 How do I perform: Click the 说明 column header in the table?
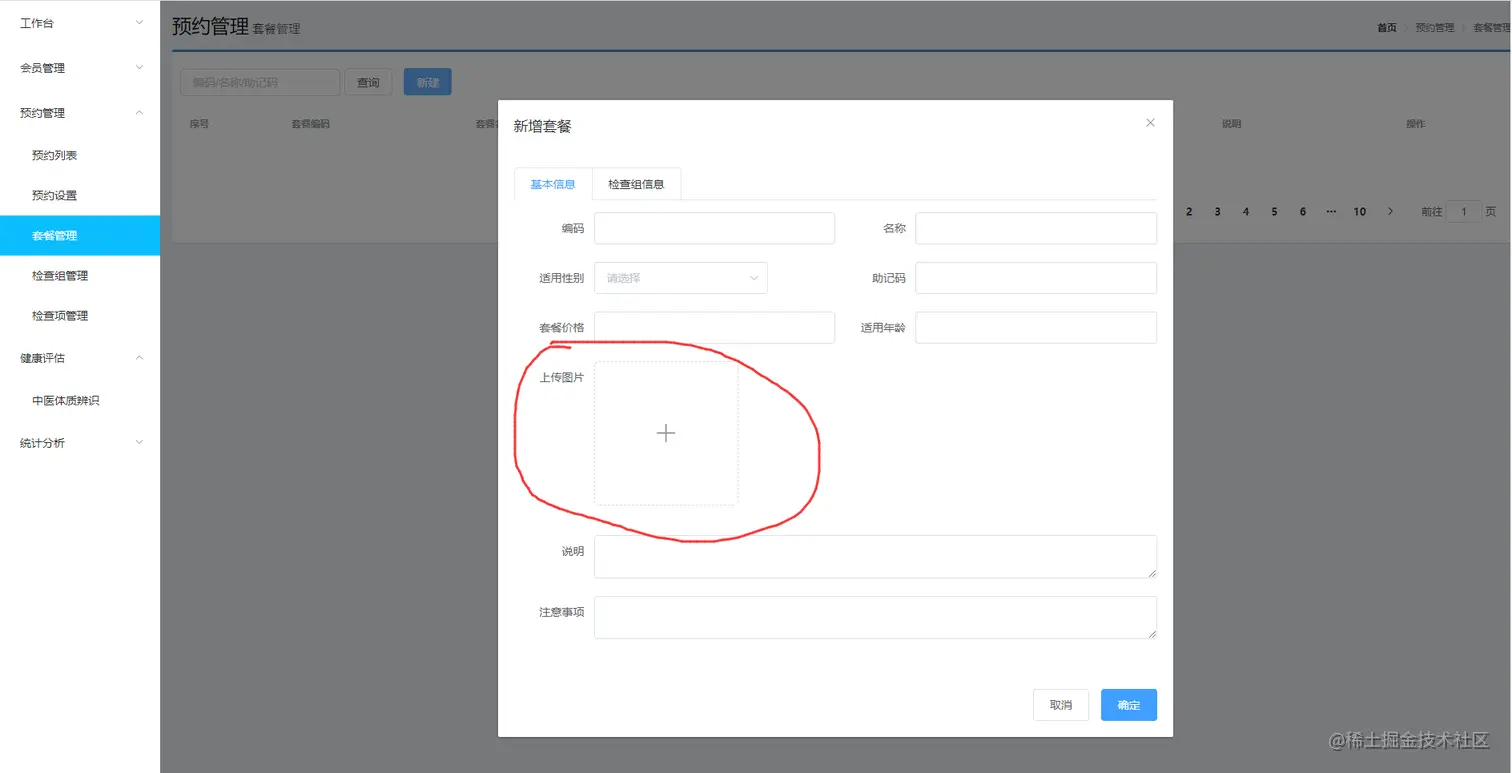click(x=1231, y=124)
